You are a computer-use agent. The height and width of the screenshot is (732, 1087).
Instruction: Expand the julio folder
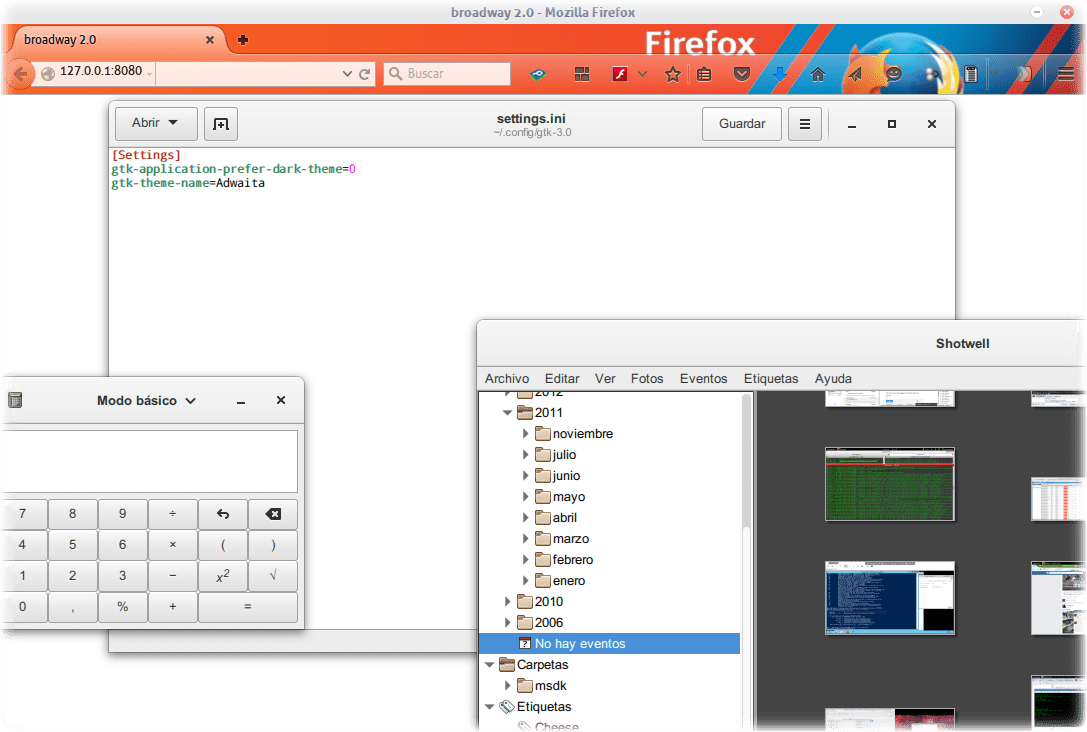[525, 455]
